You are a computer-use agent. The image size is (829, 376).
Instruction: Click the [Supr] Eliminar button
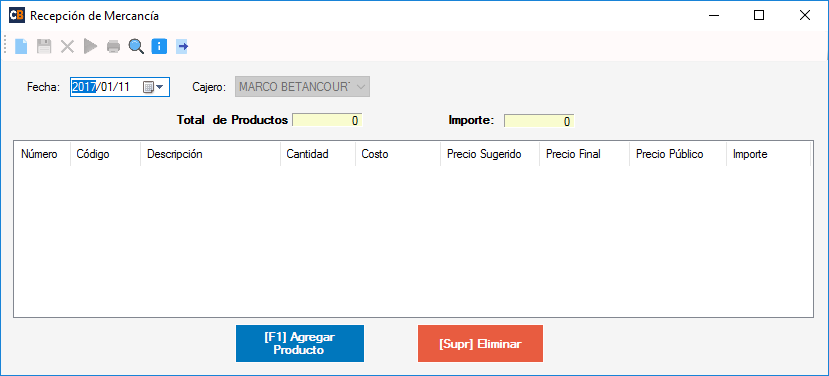[x=480, y=344]
